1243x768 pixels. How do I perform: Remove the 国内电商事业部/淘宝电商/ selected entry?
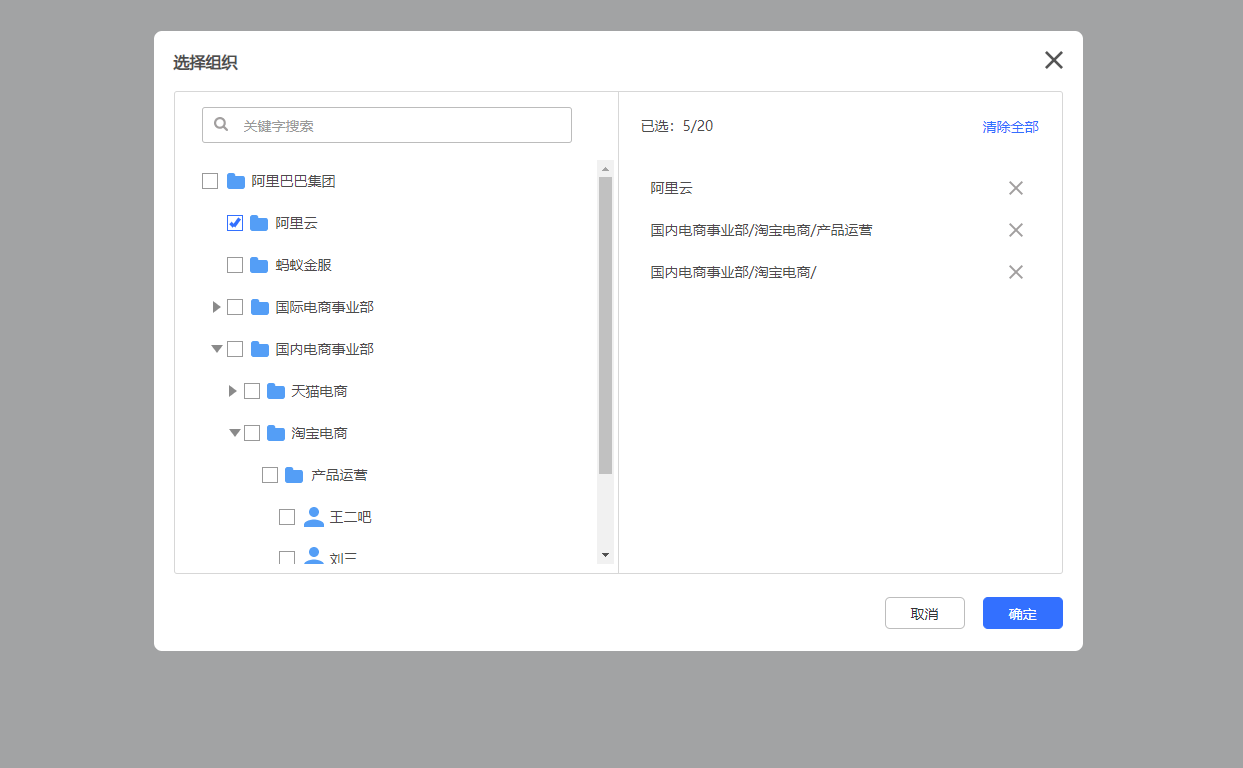1016,272
